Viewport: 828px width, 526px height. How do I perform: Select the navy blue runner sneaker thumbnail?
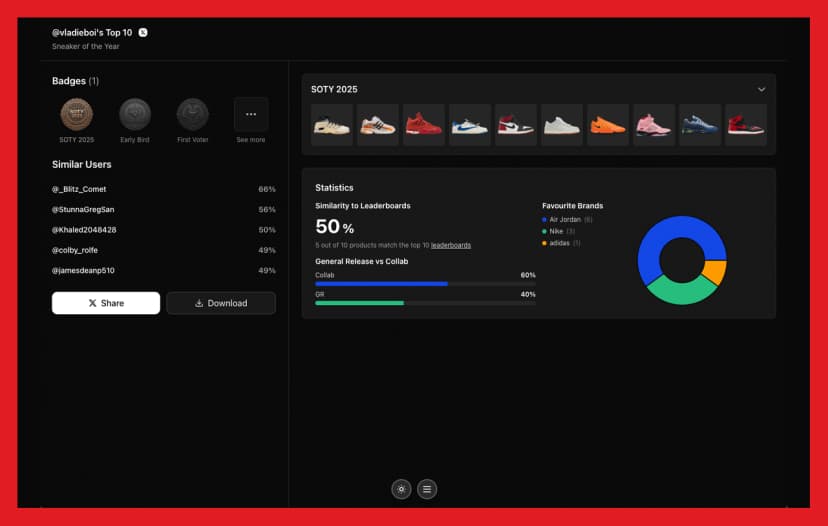coord(700,125)
